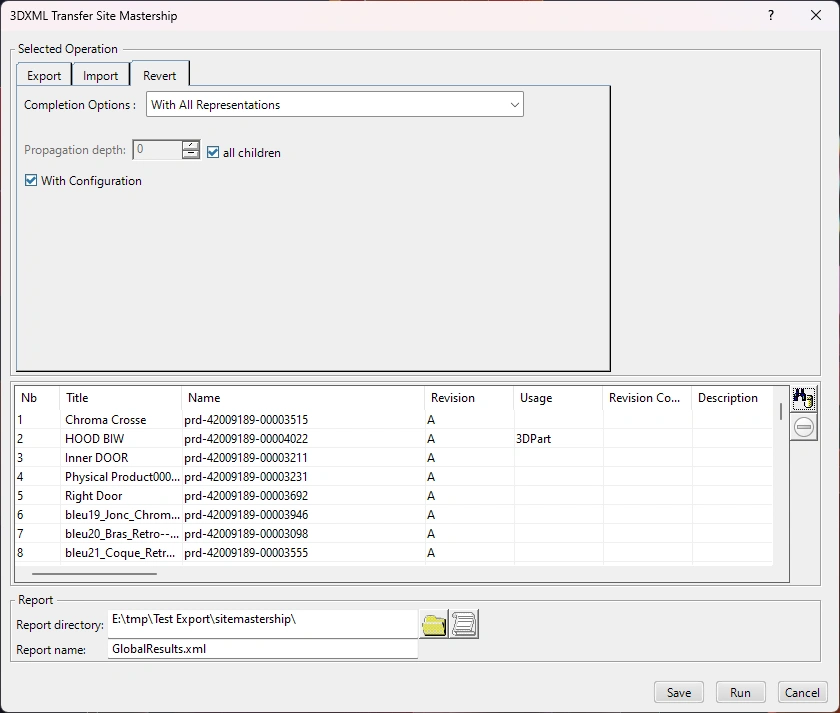Switch to the Import tab
Screen dimensions: 840x713
(x=101, y=76)
